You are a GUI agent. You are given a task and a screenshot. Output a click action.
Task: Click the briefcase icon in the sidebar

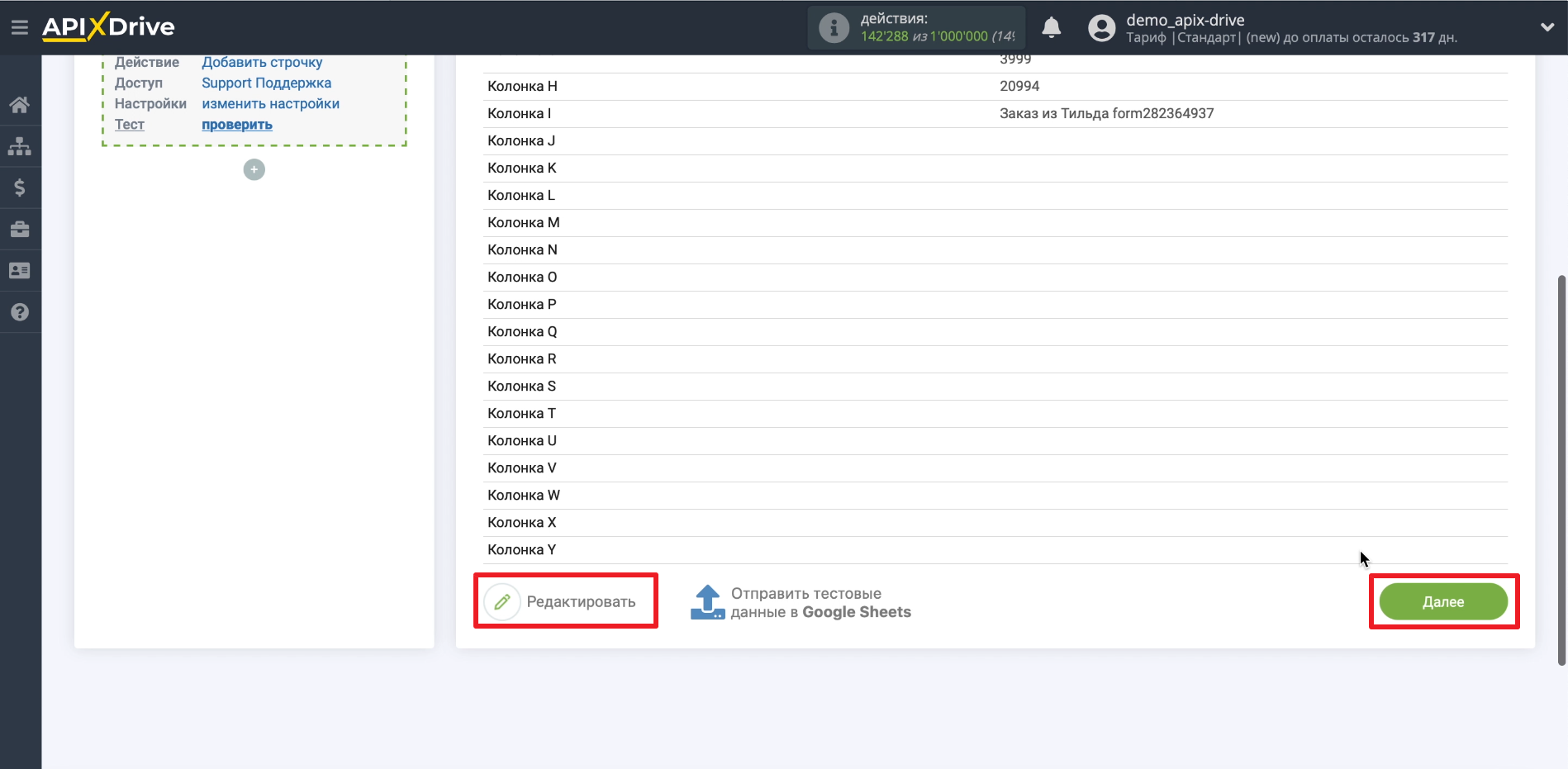pyautogui.click(x=20, y=230)
